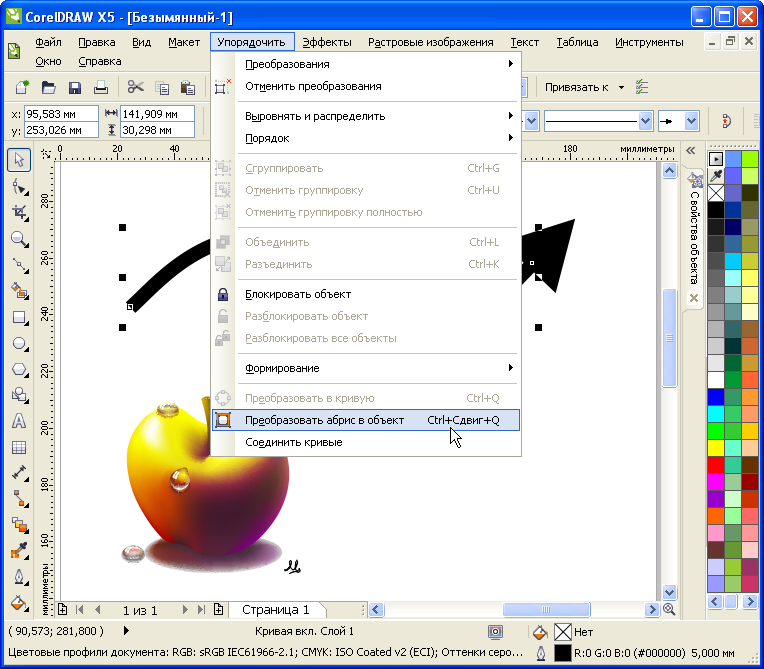Click the Copy icon
Image resolution: width=764 pixels, height=669 pixels.
point(162,88)
